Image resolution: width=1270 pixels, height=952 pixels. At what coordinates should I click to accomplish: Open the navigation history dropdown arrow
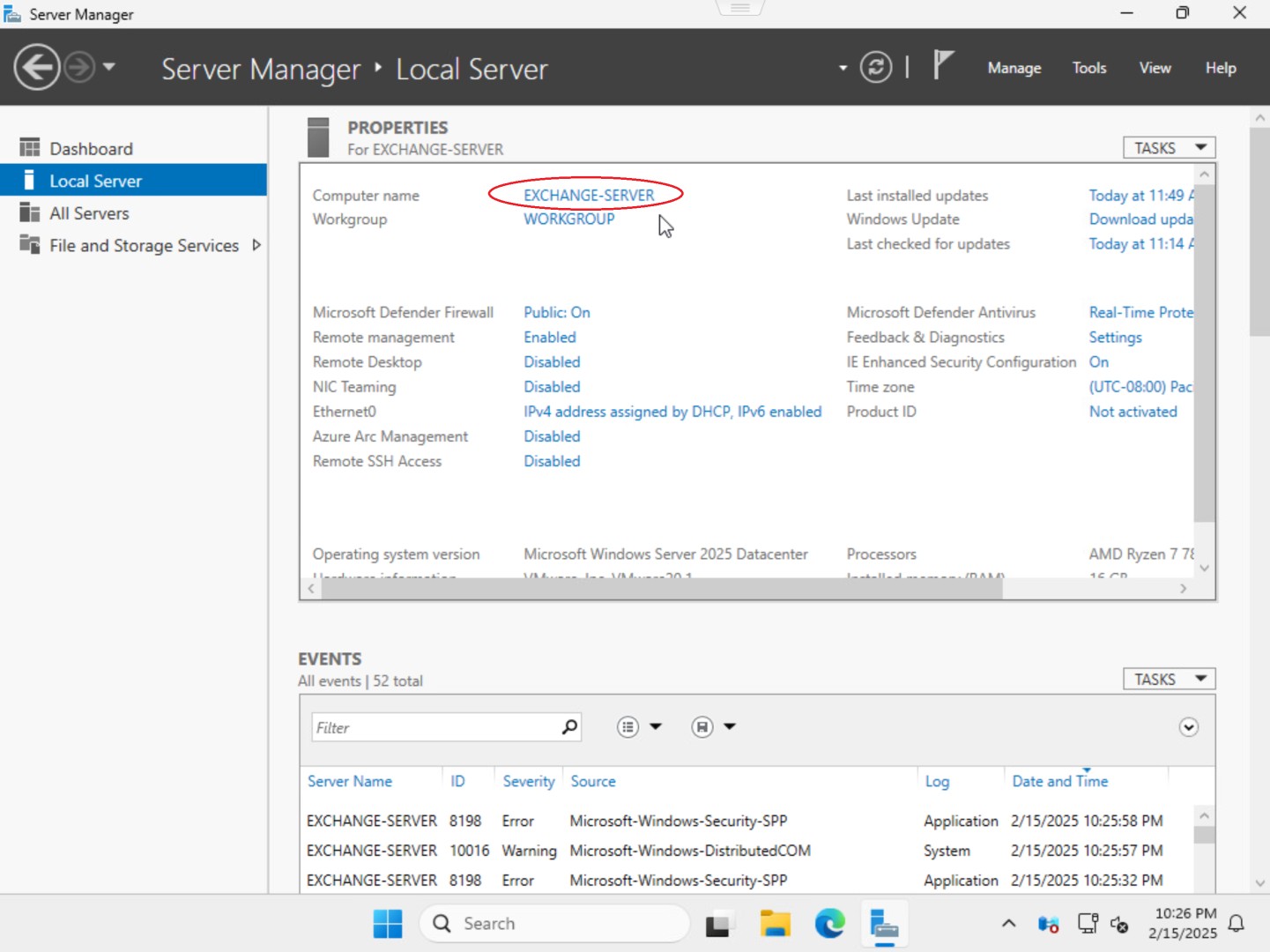click(109, 67)
